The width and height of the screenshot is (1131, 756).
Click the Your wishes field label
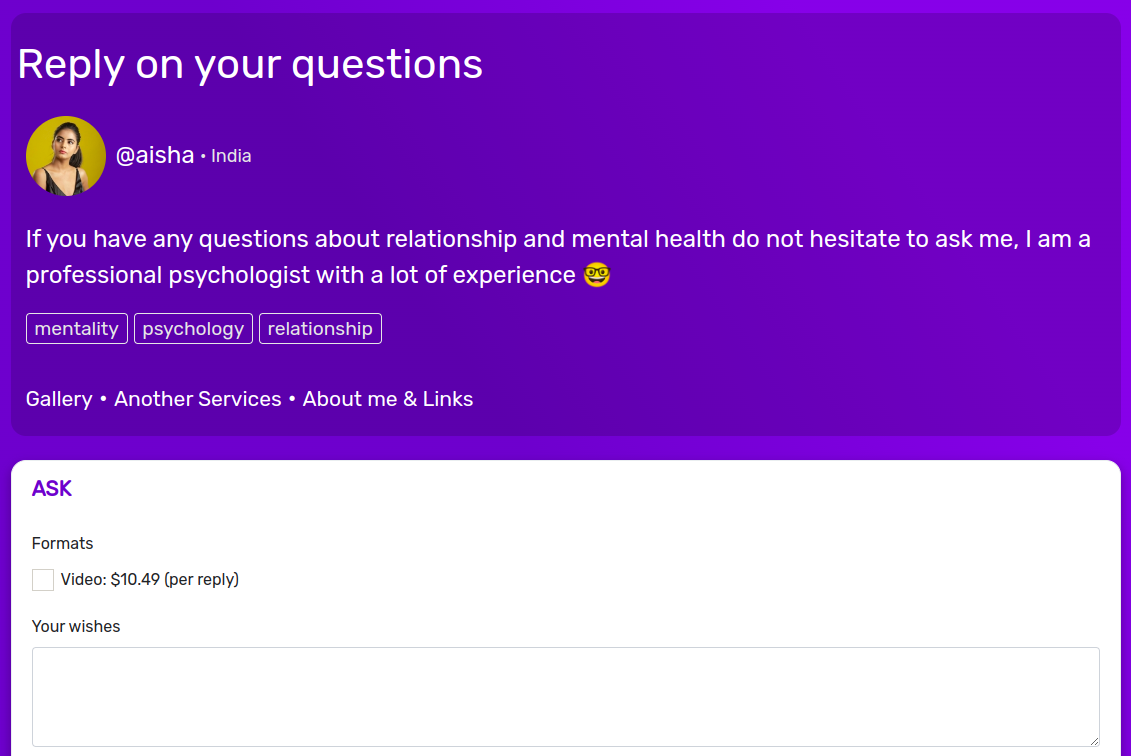76,626
